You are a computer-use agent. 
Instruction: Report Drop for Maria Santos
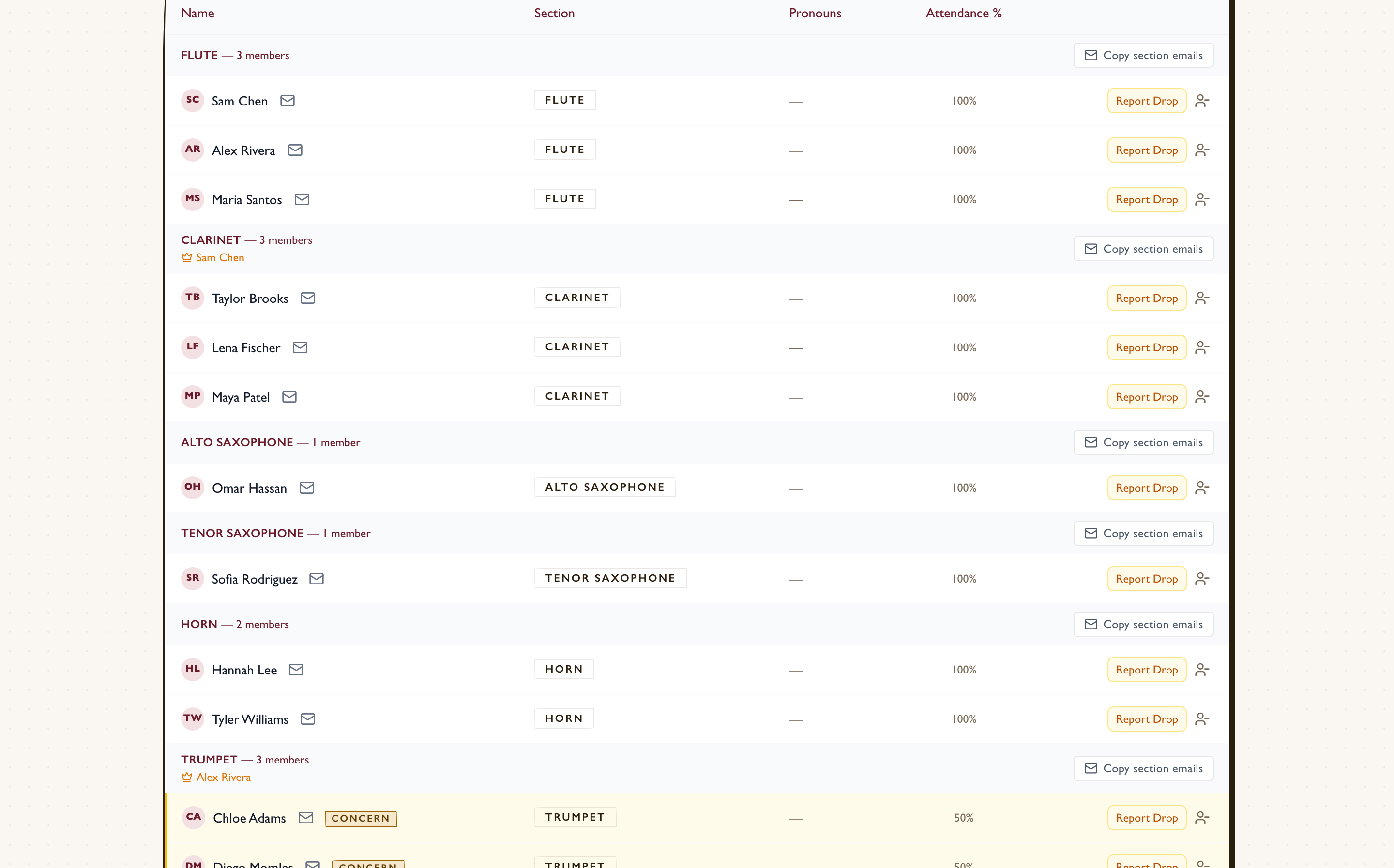pos(1147,200)
